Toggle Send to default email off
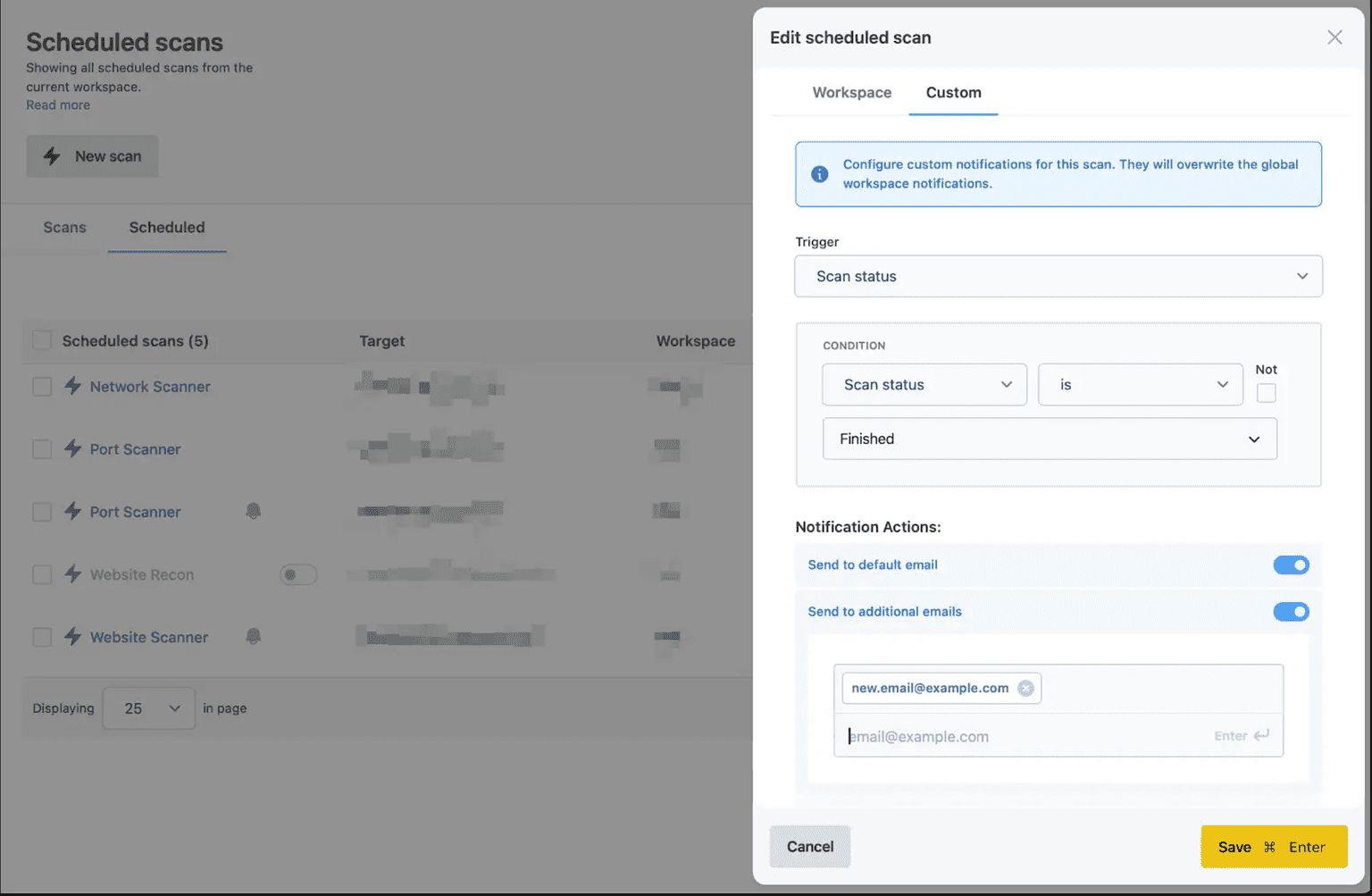Image resolution: width=1372 pixels, height=896 pixels. coord(1291,565)
